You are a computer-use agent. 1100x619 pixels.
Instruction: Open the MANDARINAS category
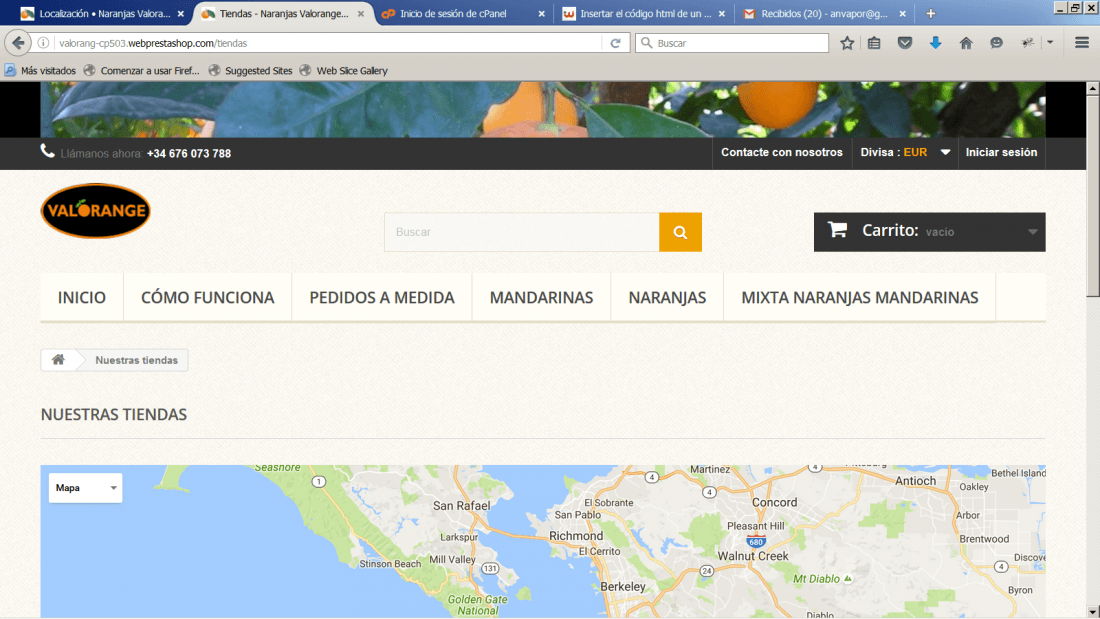pyautogui.click(x=541, y=298)
